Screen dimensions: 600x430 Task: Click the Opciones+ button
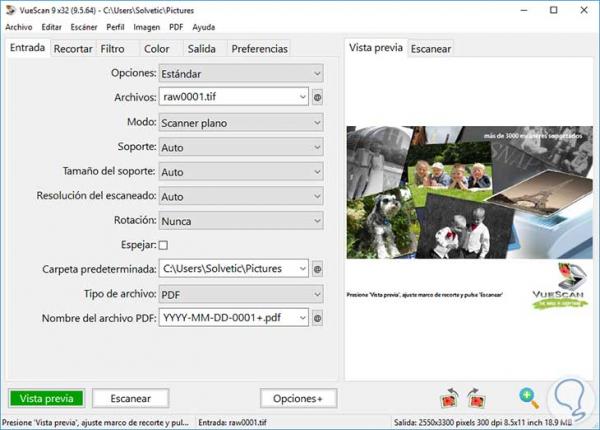click(298, 398)
